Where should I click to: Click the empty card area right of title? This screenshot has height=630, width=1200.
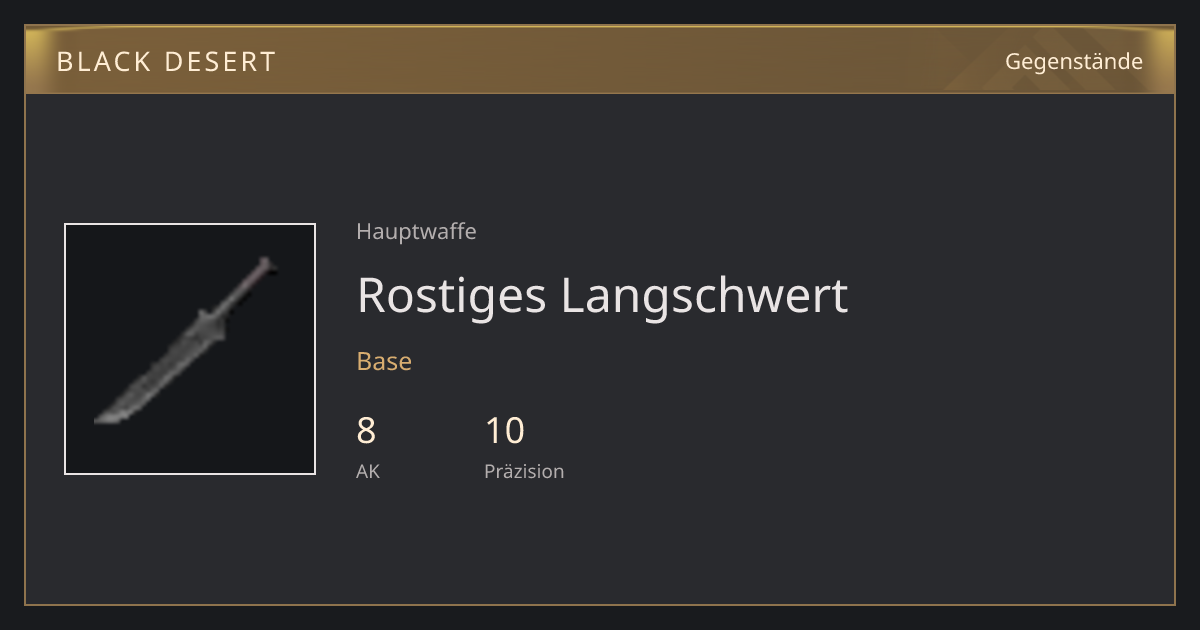pos(1010,294)
